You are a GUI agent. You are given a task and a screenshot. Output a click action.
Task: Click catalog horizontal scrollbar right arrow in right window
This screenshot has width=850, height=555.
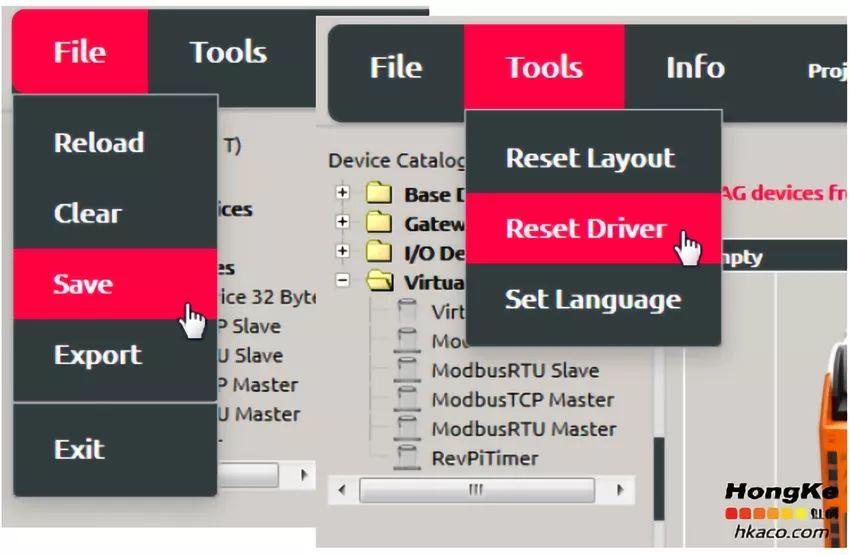click(620, 490)
